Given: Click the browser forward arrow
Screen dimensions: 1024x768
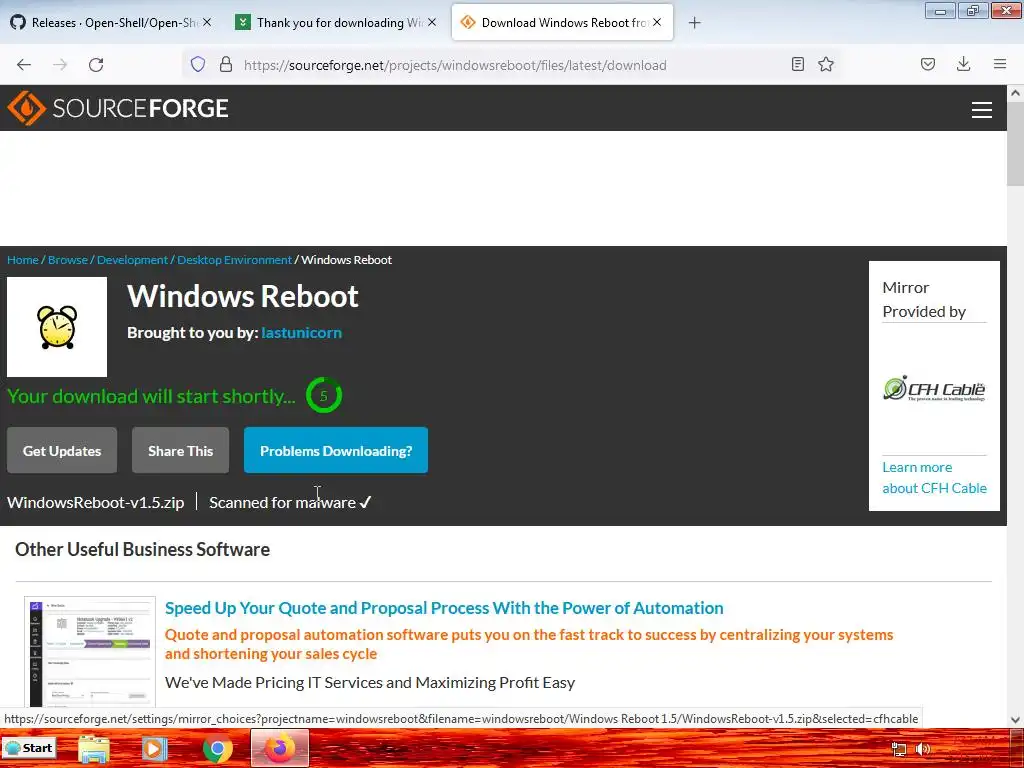Looking at the screenshot, I should [60, 65].
